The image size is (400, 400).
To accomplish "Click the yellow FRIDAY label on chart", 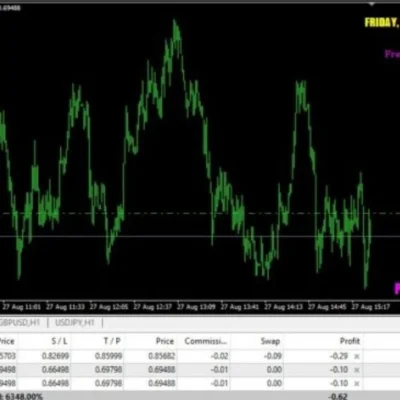I will tap(382, 23).
